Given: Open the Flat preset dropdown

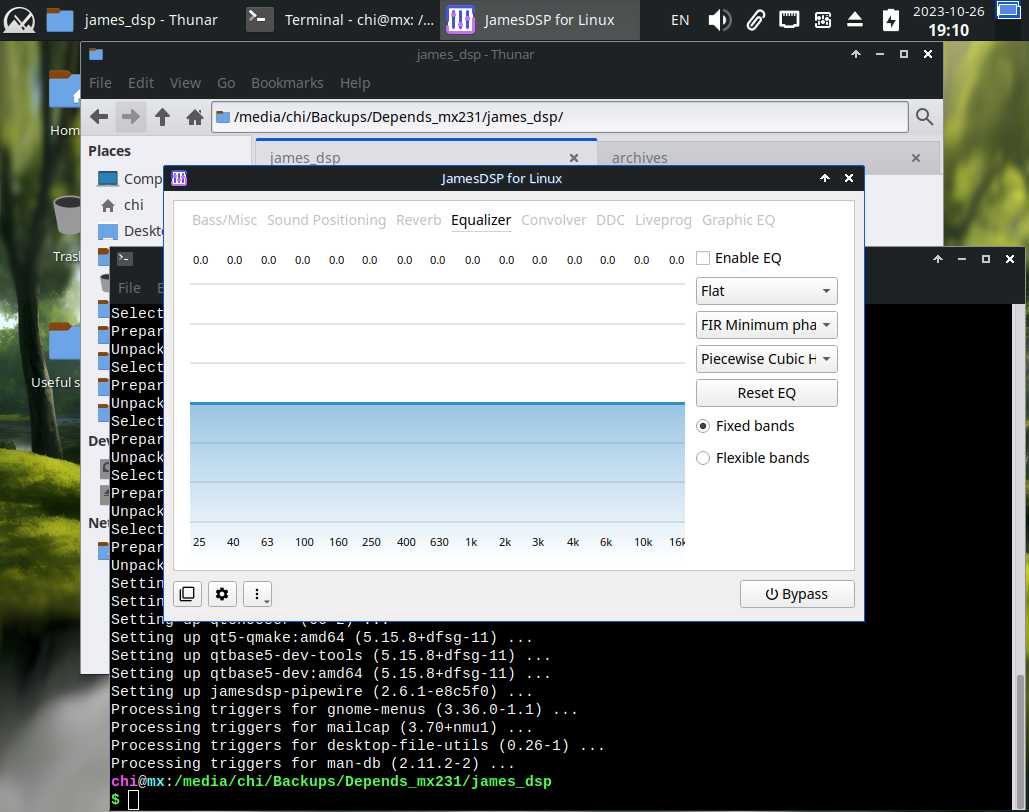Looking at the screenshot, I should pos(766,291).
